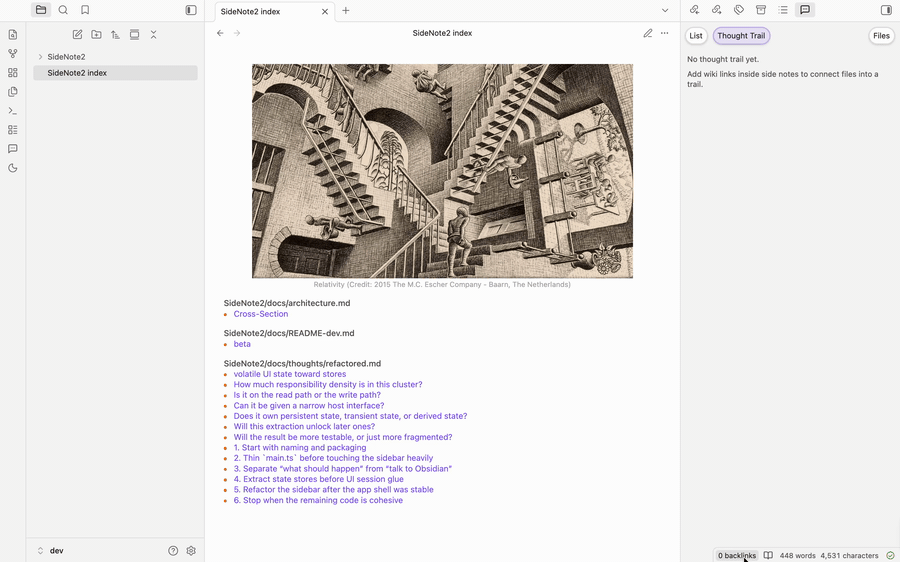Open outgoing links panel icon
This screenshot has height=562, width=900.
716,10
